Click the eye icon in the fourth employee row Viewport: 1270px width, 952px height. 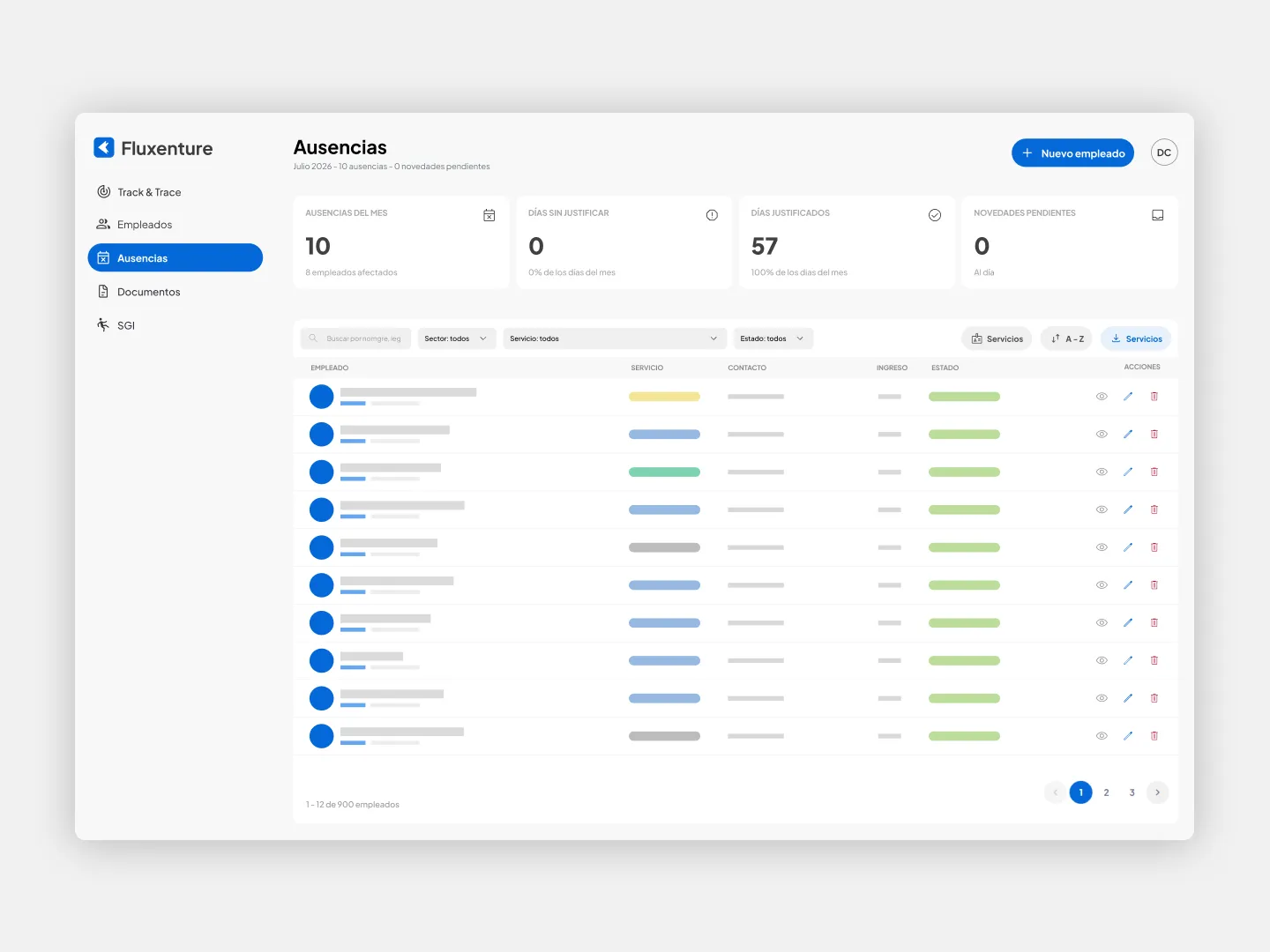(x=1102, y=509)
